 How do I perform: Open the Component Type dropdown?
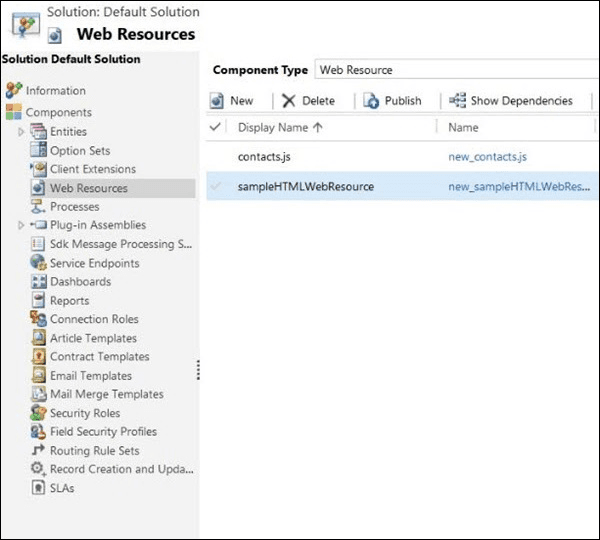(x=455, y=70)
